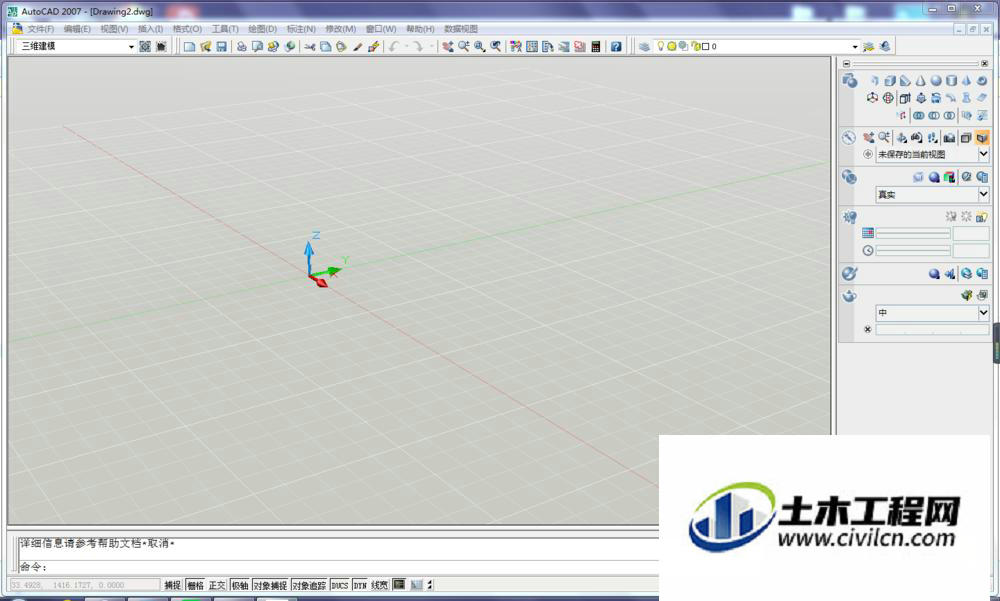Click the Model/Paper space icon in status bar
This screenshot has height=601, width=1000.
(399, 584)
